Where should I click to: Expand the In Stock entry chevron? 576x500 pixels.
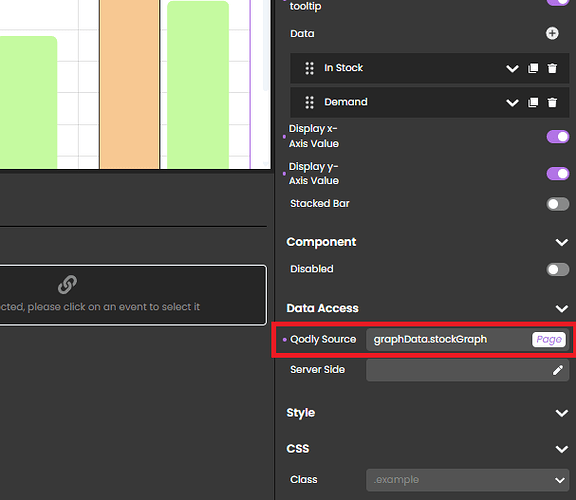click(x=512, y=69)
